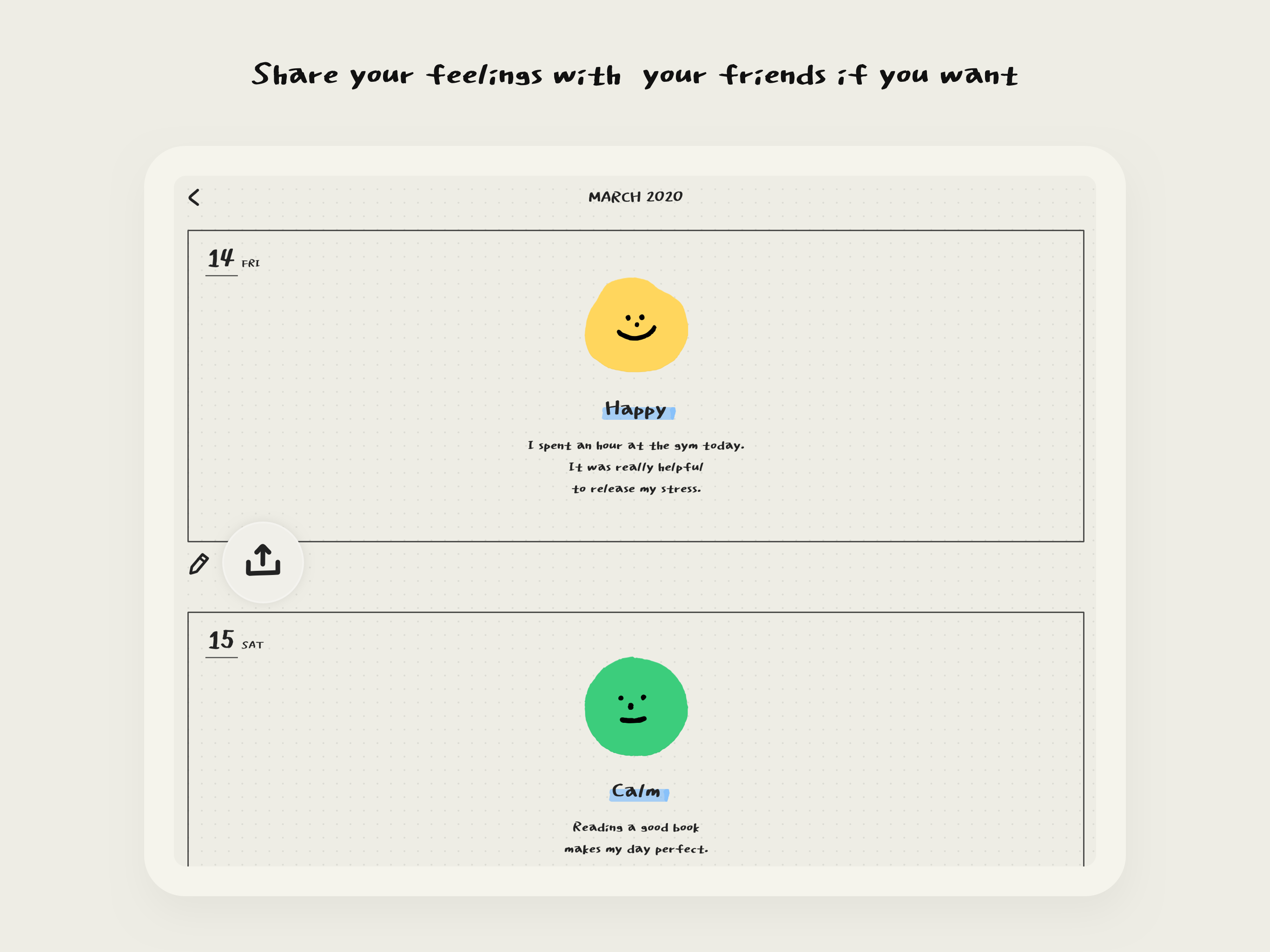Select the 14 FRI date heading
Screen dimensions: 1270x952
coord(233,260)
